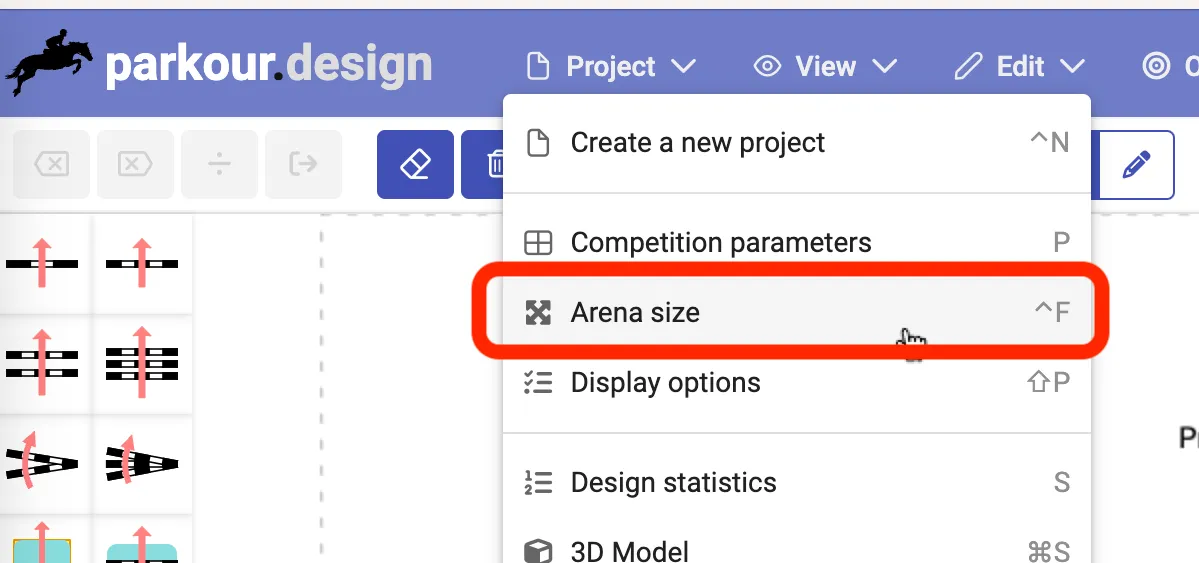Open Display options menu item
The width and height of the screenshot is (1199, 563).
(x=665, y=383)
